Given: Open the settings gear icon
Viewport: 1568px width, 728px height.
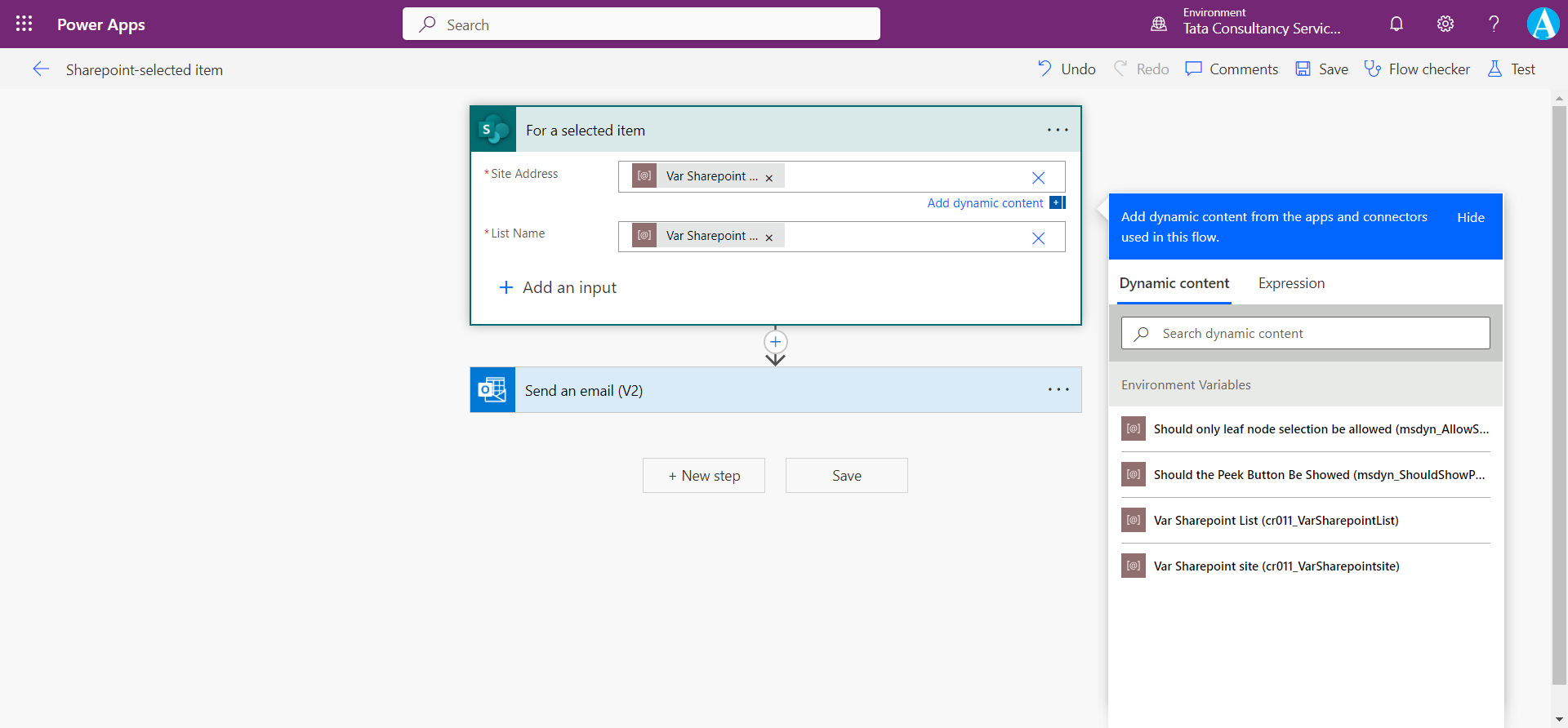Looking at the screenshot, I should (1445, 24).
